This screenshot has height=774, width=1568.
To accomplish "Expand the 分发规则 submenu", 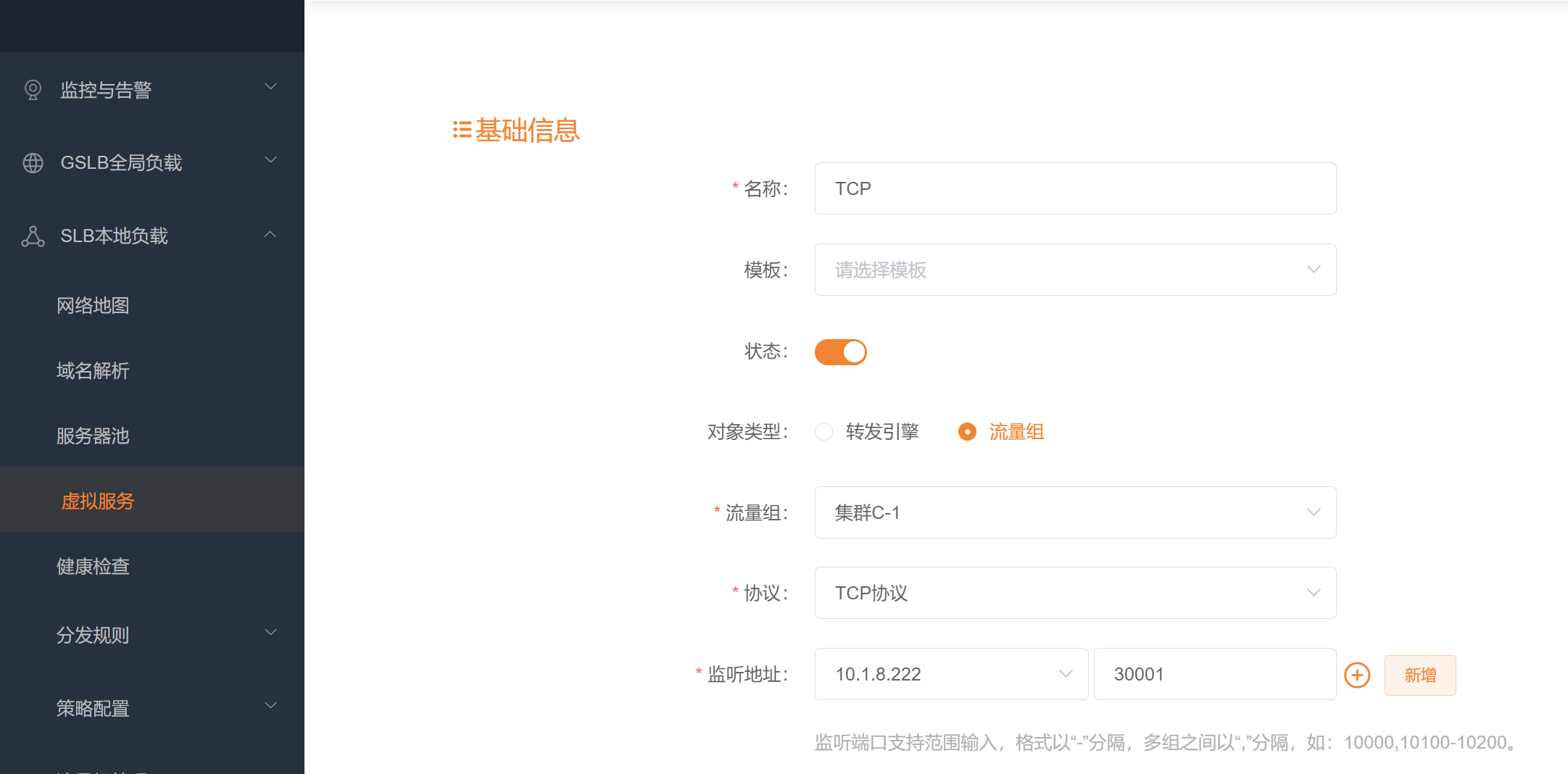I will pyautogui.click(x=270, y=633).
